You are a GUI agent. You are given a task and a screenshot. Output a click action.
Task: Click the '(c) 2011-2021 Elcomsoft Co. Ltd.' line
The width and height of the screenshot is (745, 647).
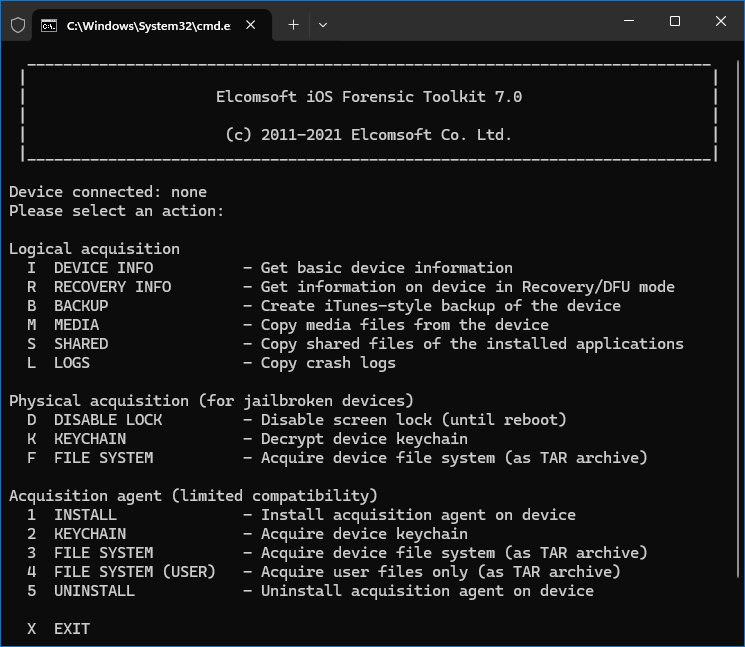(369, 135)
